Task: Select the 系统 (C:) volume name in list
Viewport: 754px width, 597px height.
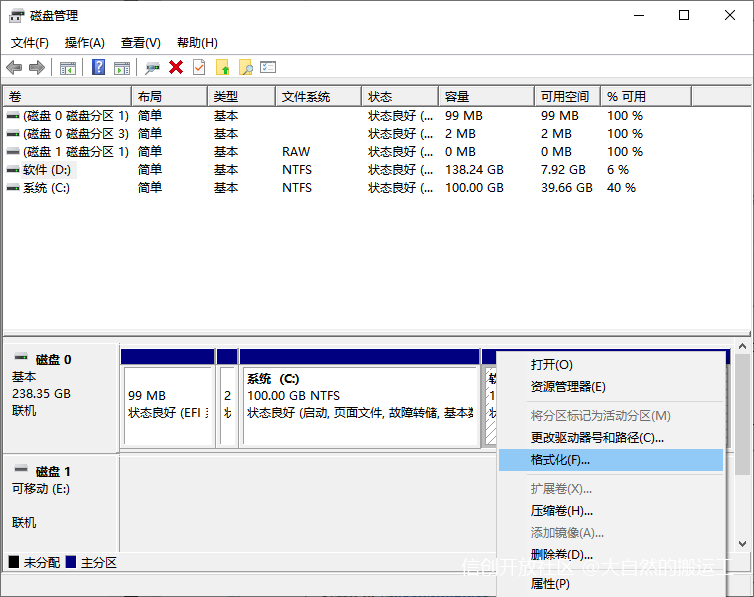Action: coord(46,188)
